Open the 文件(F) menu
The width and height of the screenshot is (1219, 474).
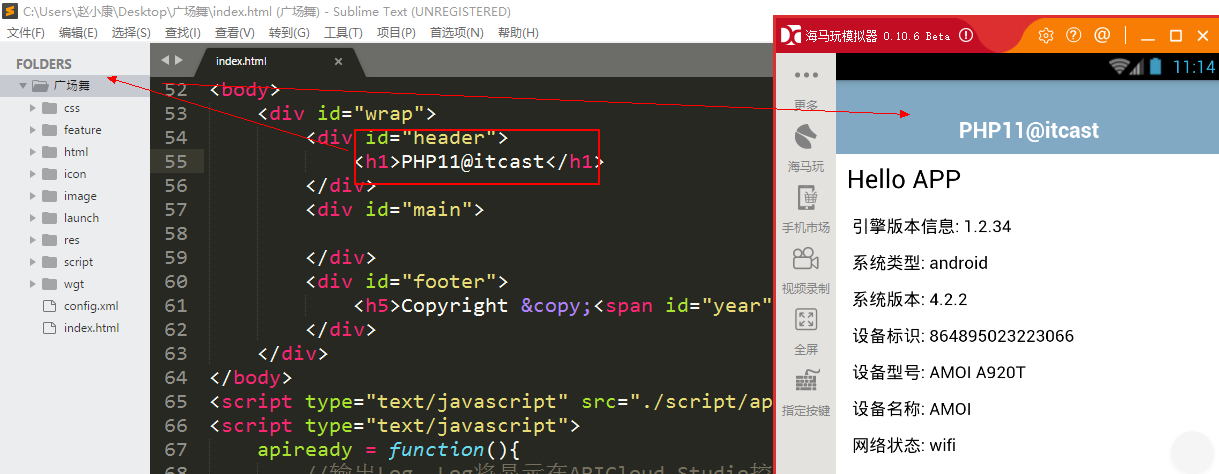26,33
